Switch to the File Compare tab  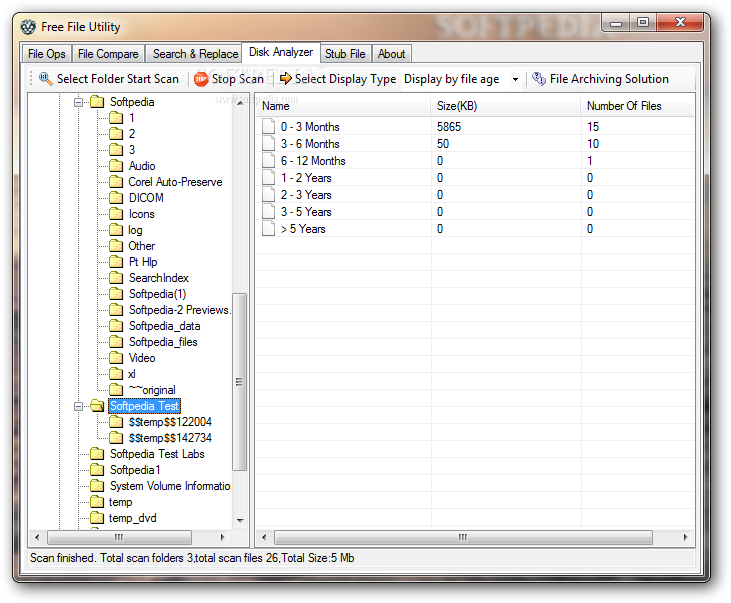click(x=108, y=54)
